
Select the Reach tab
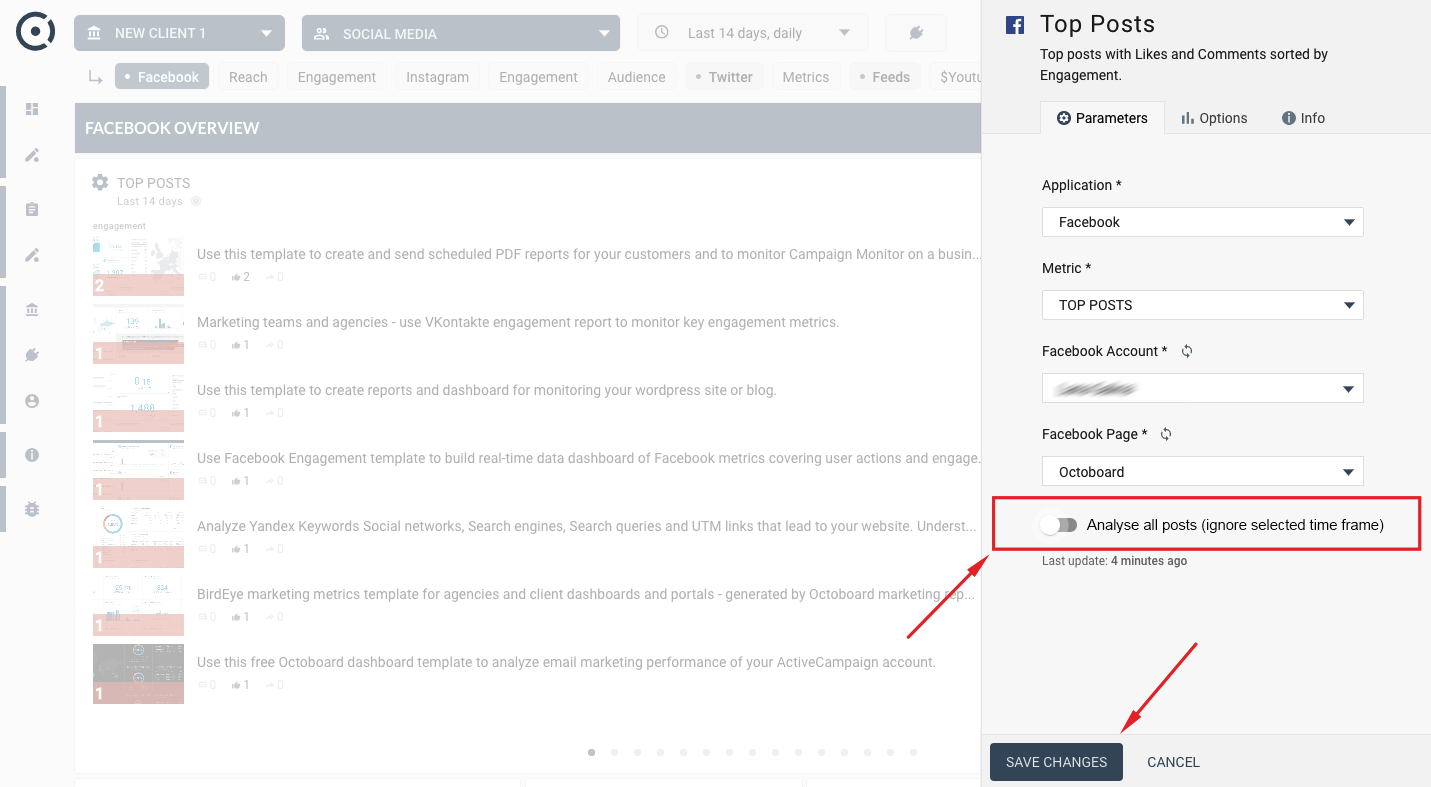[x=248, y=77]
